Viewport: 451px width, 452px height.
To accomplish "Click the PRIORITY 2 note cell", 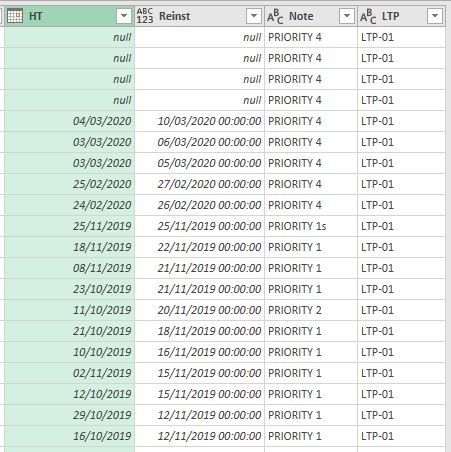I will (311, 310).
